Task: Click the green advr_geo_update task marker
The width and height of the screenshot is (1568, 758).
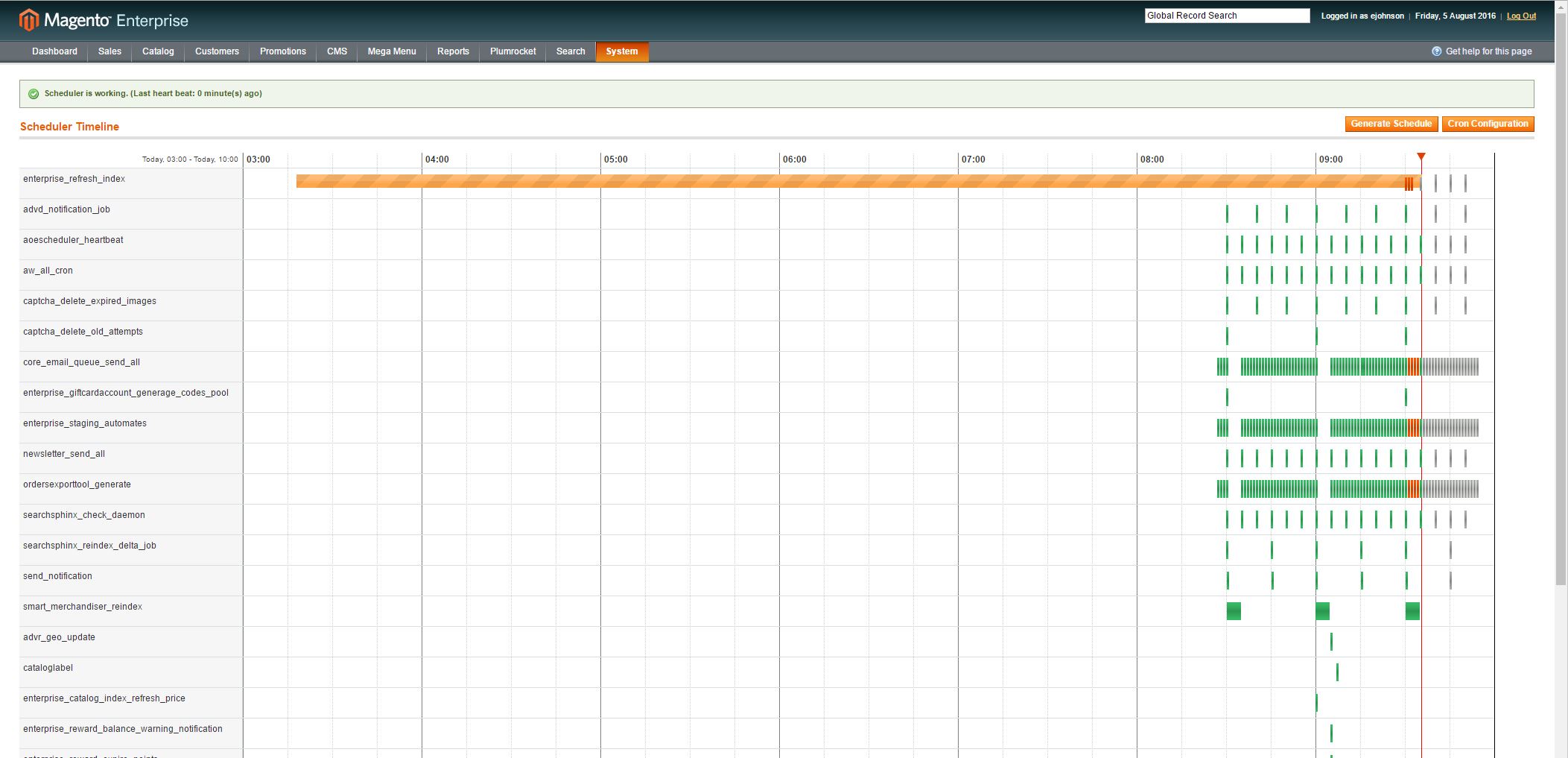Action: pyautogui.click(x=1331, y=642)
